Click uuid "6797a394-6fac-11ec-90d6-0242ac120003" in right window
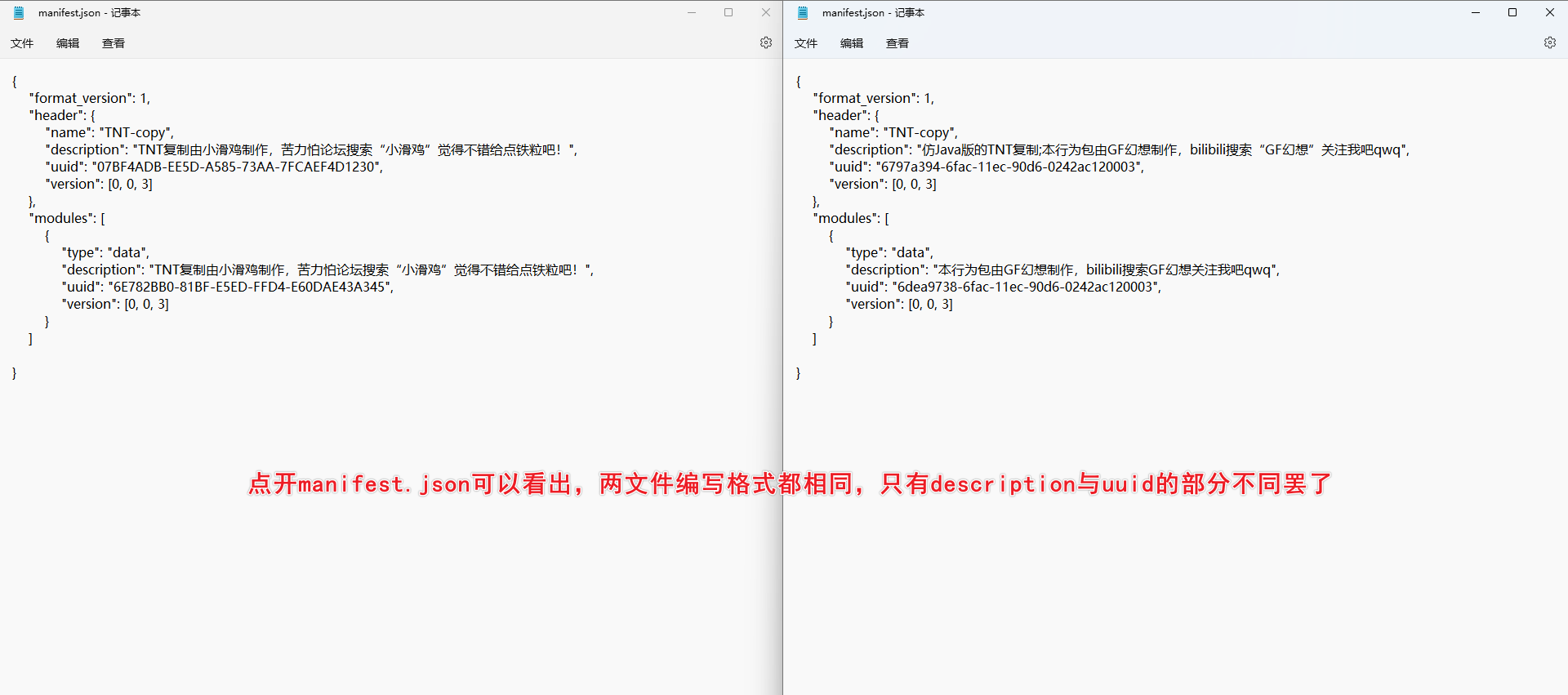1568x695 pixels. (x=1008, y=167)
